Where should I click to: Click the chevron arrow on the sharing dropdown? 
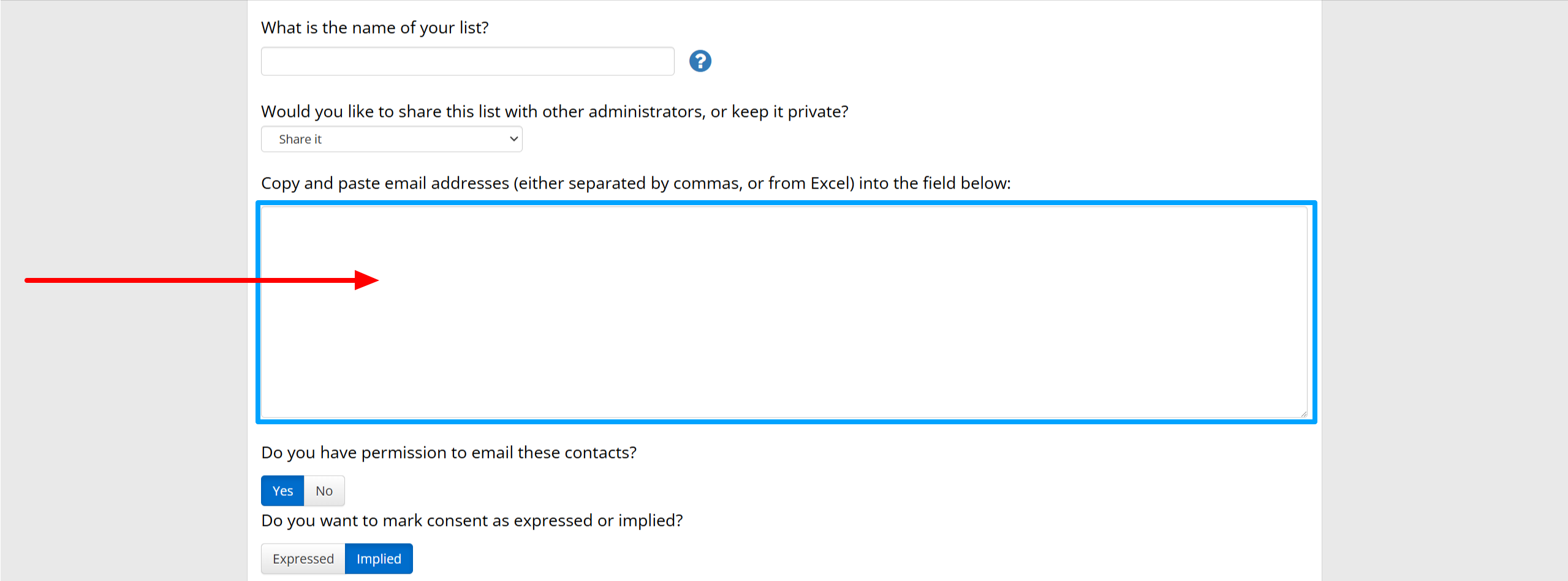point(513,139)
